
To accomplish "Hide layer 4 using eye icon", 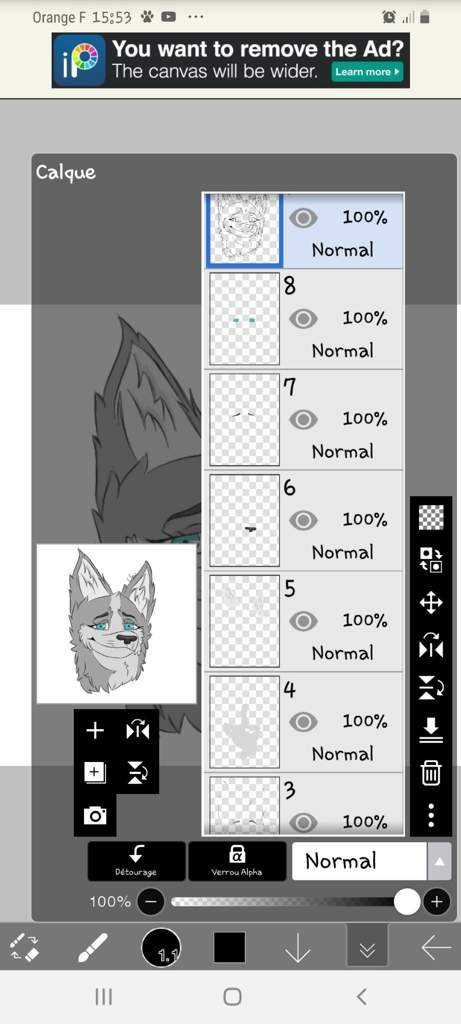I will pyautogui.click(x=303, y=722).
